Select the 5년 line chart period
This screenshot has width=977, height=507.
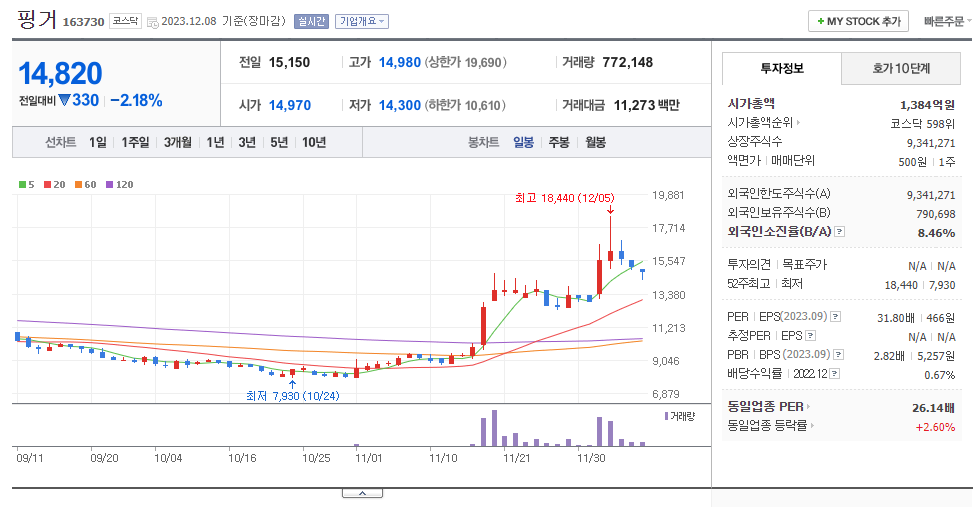tap(279, 143)
